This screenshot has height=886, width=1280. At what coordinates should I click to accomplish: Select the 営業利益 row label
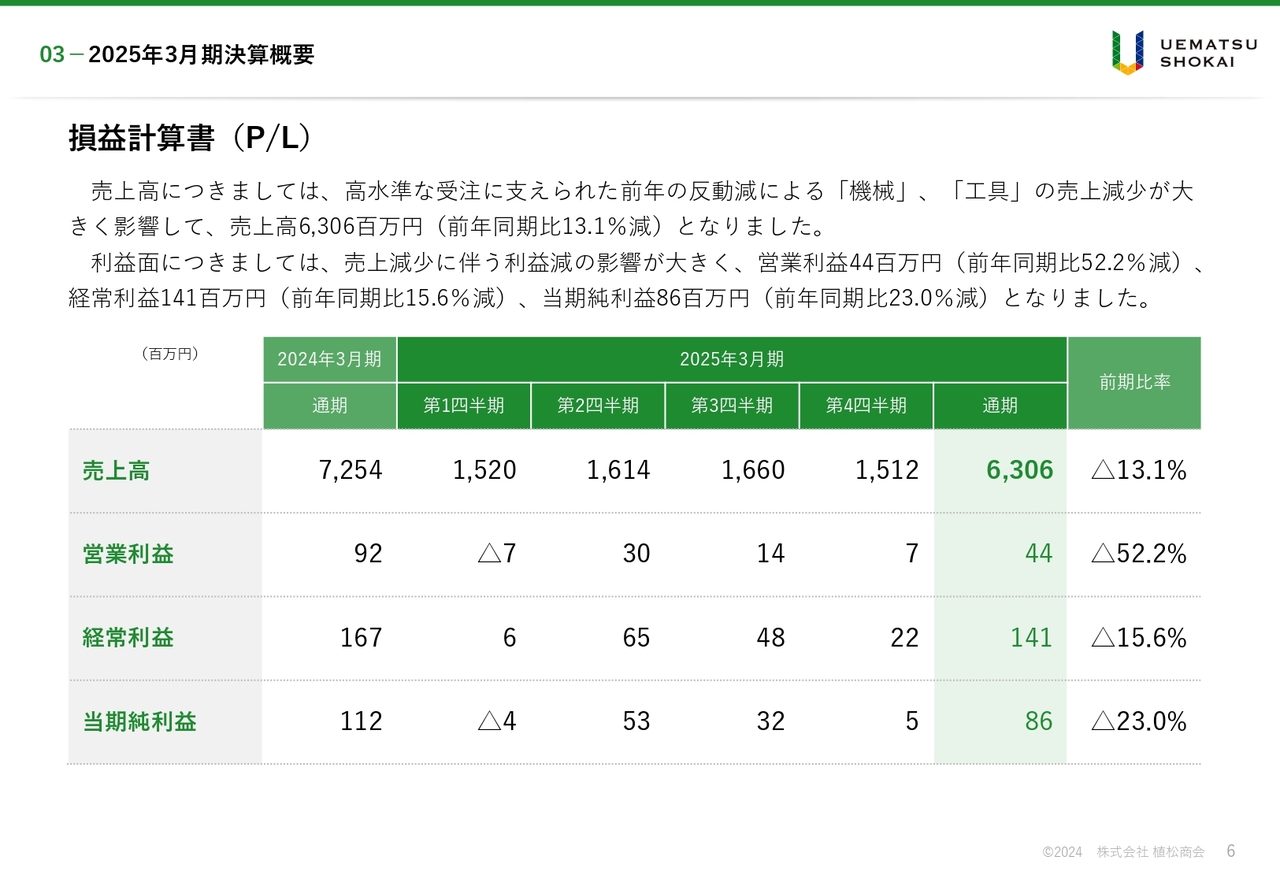(x=128, y=554)
